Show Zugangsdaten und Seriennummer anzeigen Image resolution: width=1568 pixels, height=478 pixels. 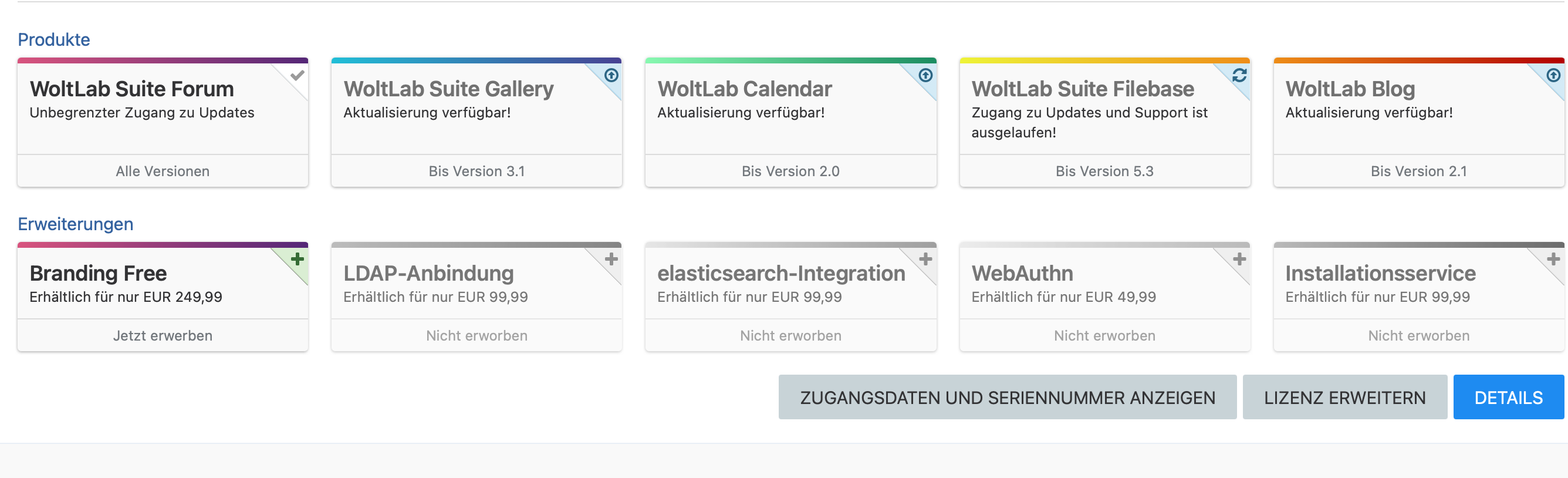pyautogui.click(x=1007, y=398)
